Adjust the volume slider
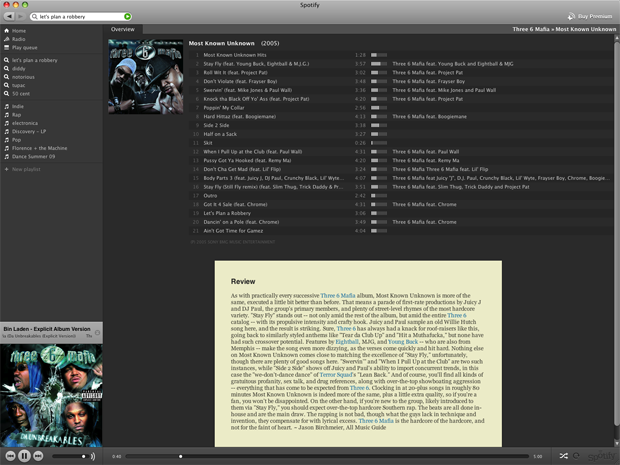Image resolution: width=620 pixels, height=465 pixels. [69, 456]
